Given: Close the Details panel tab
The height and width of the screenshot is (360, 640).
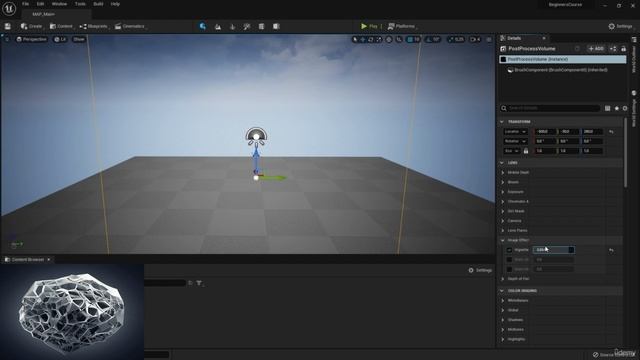Looking at the screenshot, I should coord(544,38).
